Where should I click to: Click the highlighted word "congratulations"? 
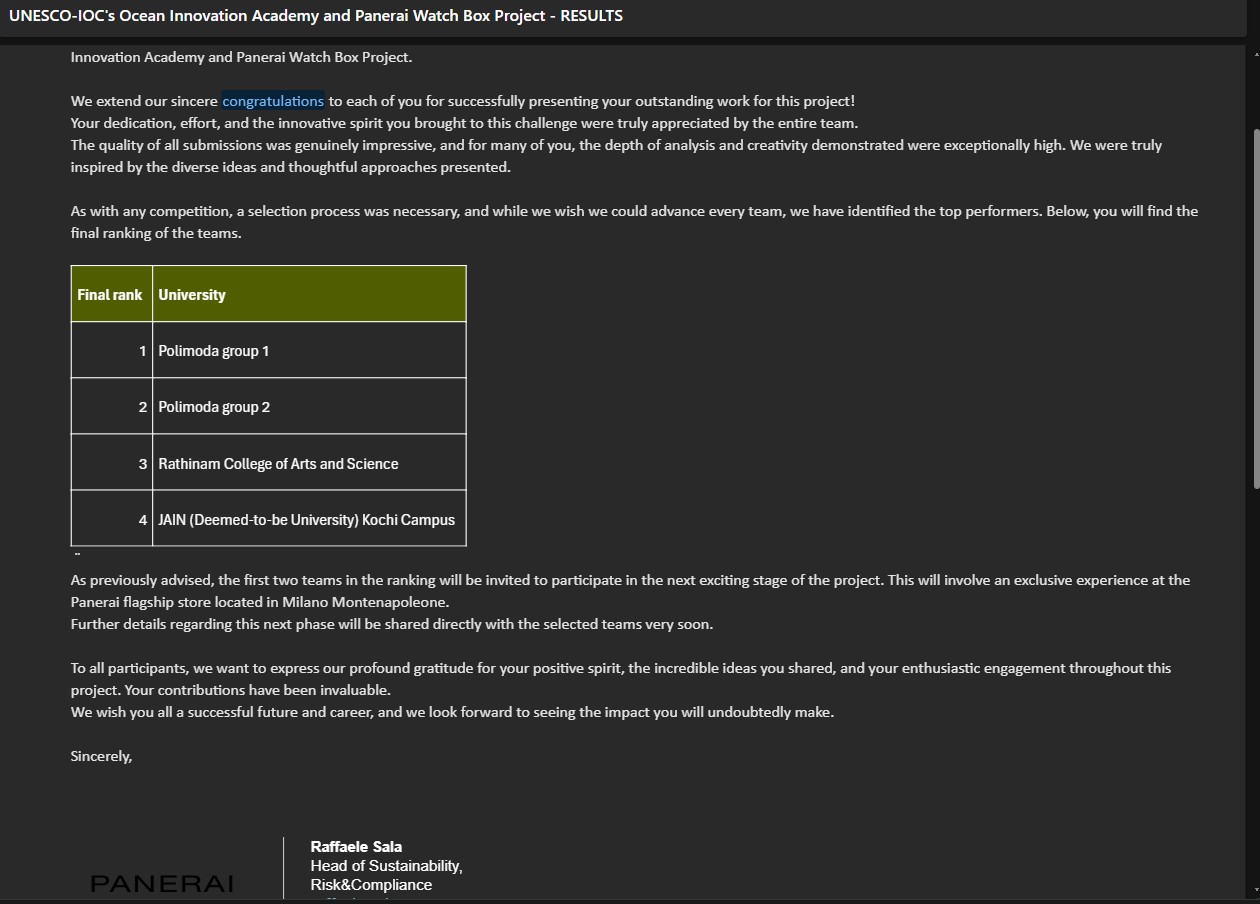pyautogui.click(x=273, y=101)
